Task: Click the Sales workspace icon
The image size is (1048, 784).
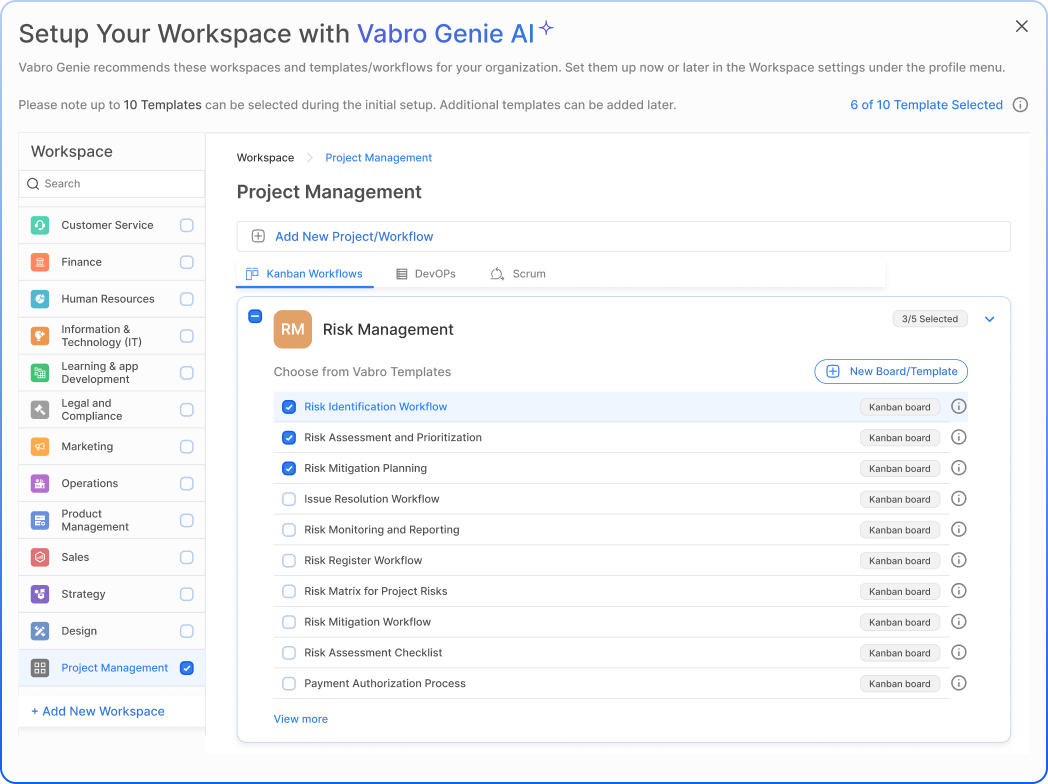Action: (40, 557)
